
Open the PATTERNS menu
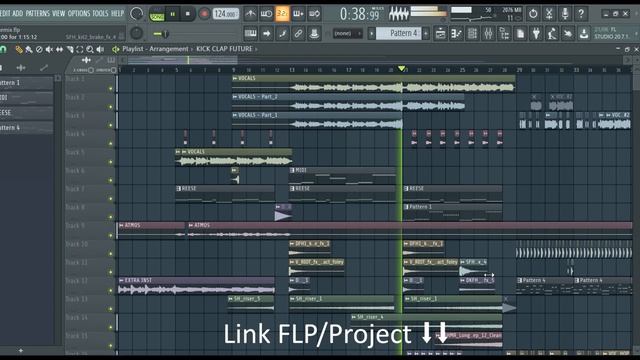coord(38,13)
